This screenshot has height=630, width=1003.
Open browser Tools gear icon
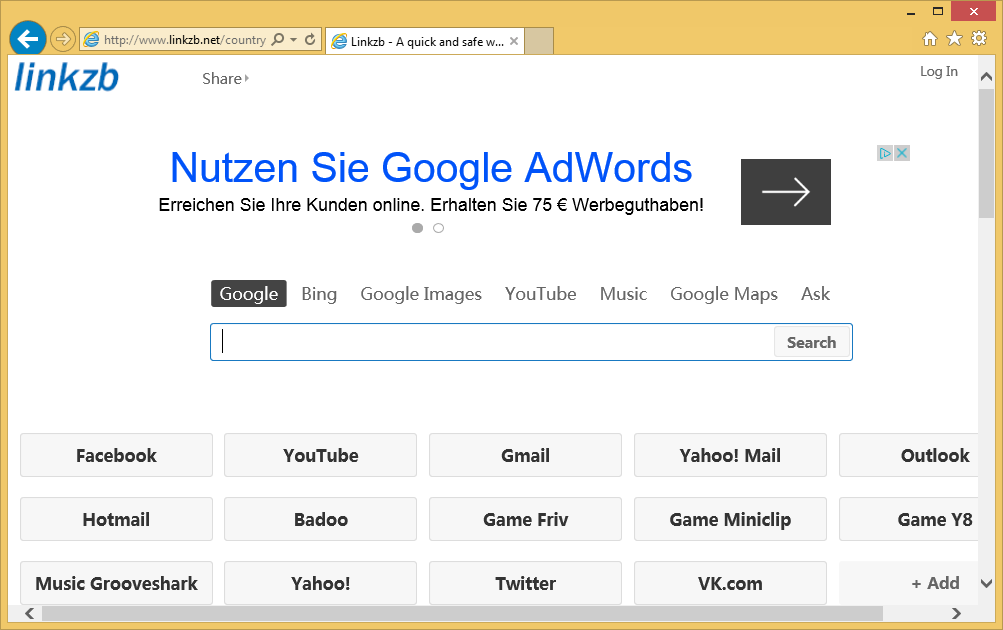click(978, 39)
